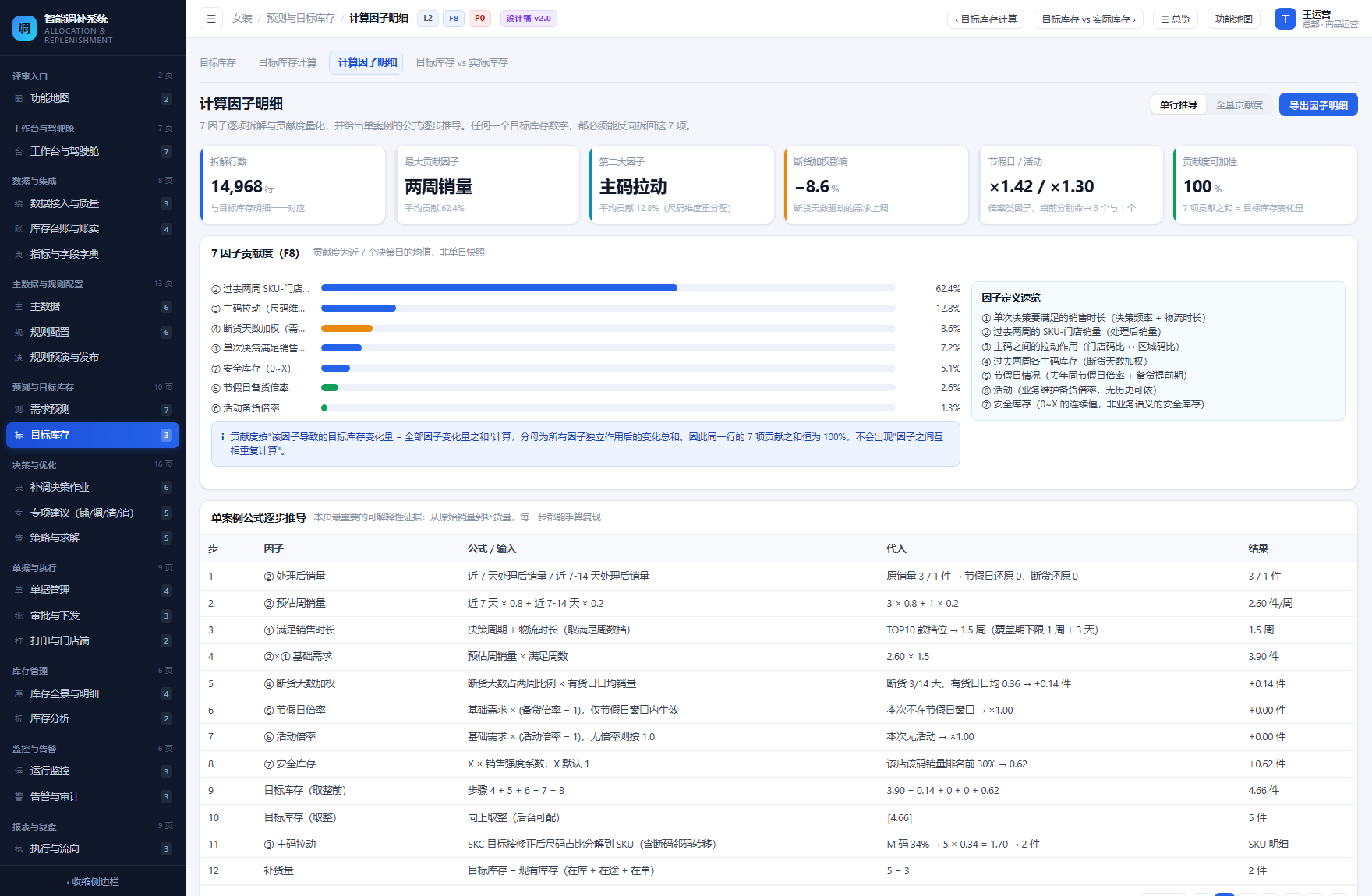The width and height of the screenshot is (1372, 896).
Task: Click the 拆解行数 14,968 summary card
Action: 292,185
